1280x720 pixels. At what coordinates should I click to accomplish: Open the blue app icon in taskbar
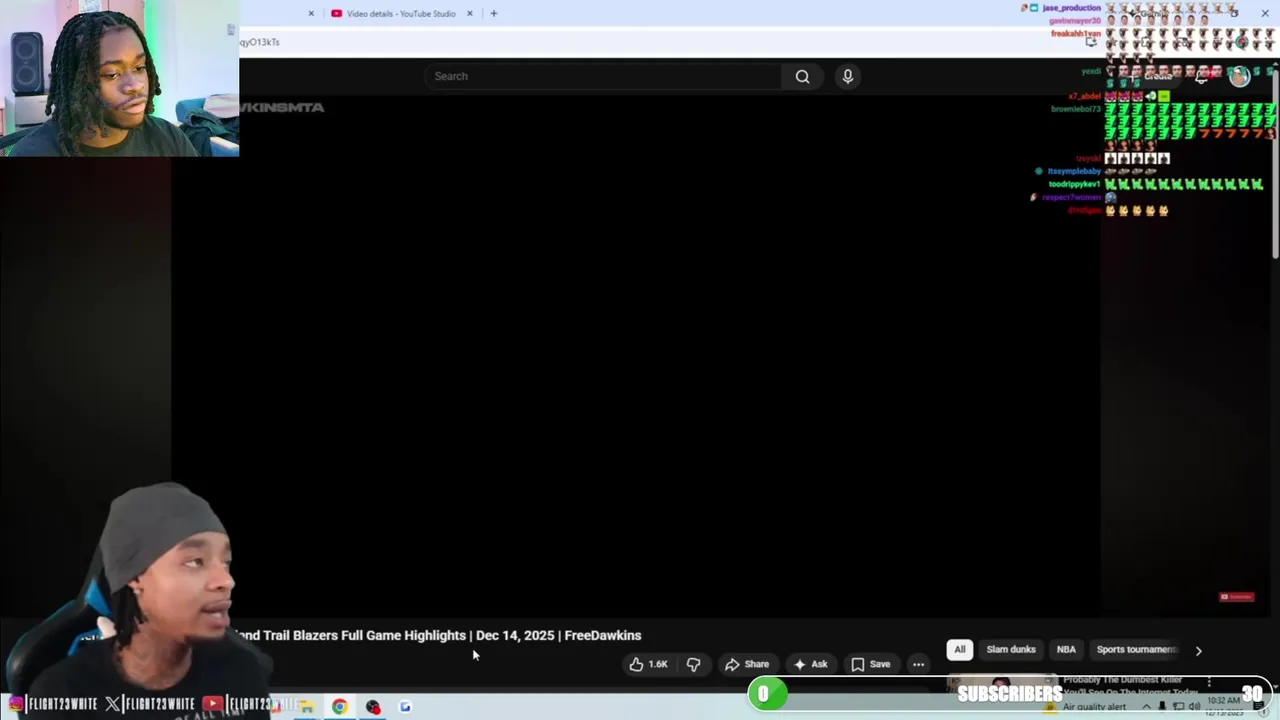pyautogui.click(x=405, y=707)
